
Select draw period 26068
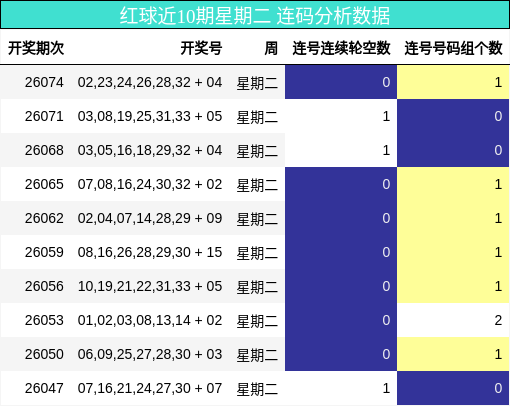(44, 150)
